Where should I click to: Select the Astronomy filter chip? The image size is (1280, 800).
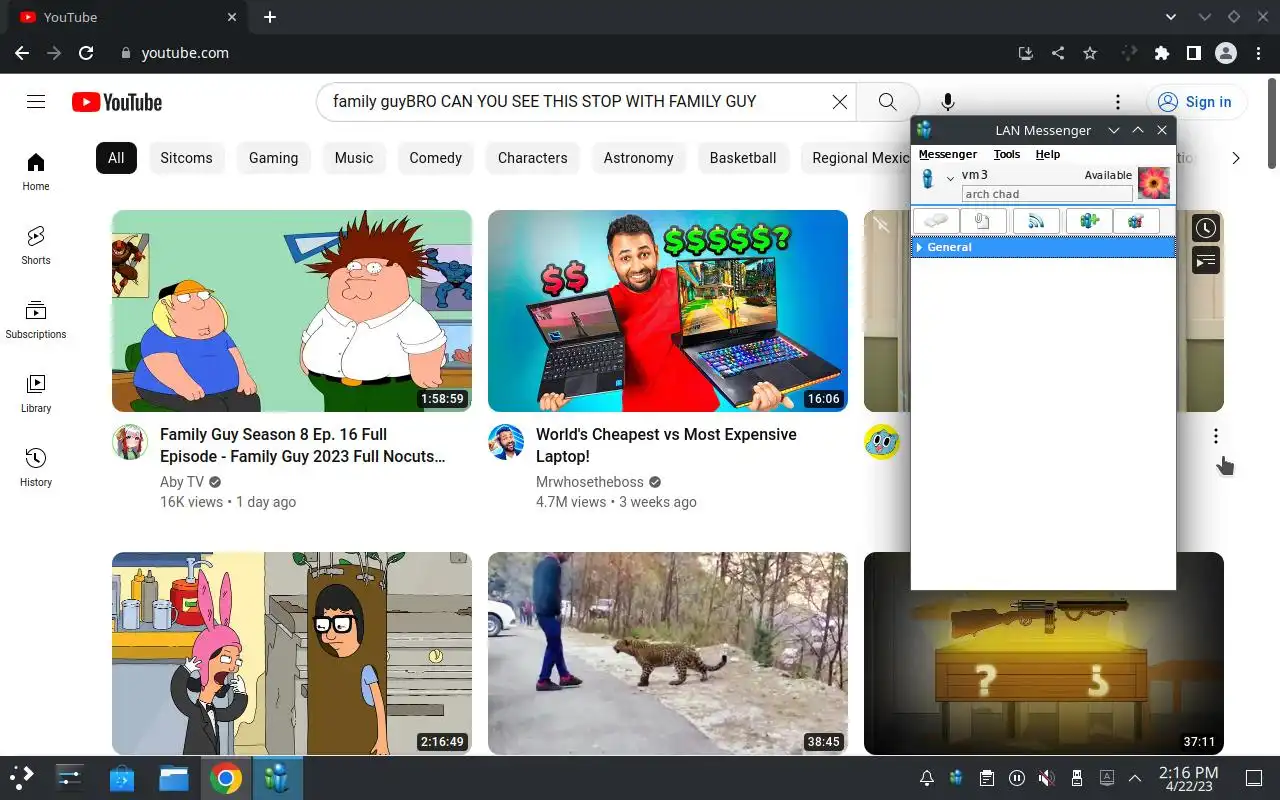[639, 158]
